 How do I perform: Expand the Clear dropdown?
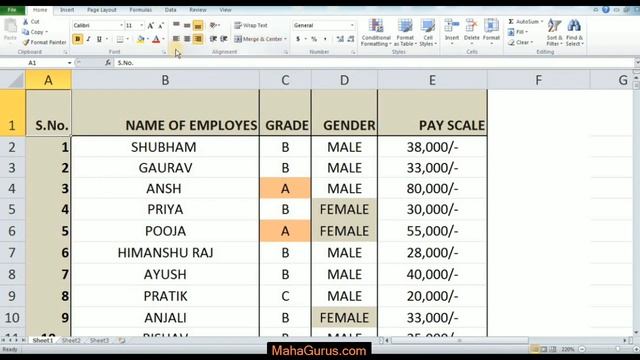[x=532, y=42]
